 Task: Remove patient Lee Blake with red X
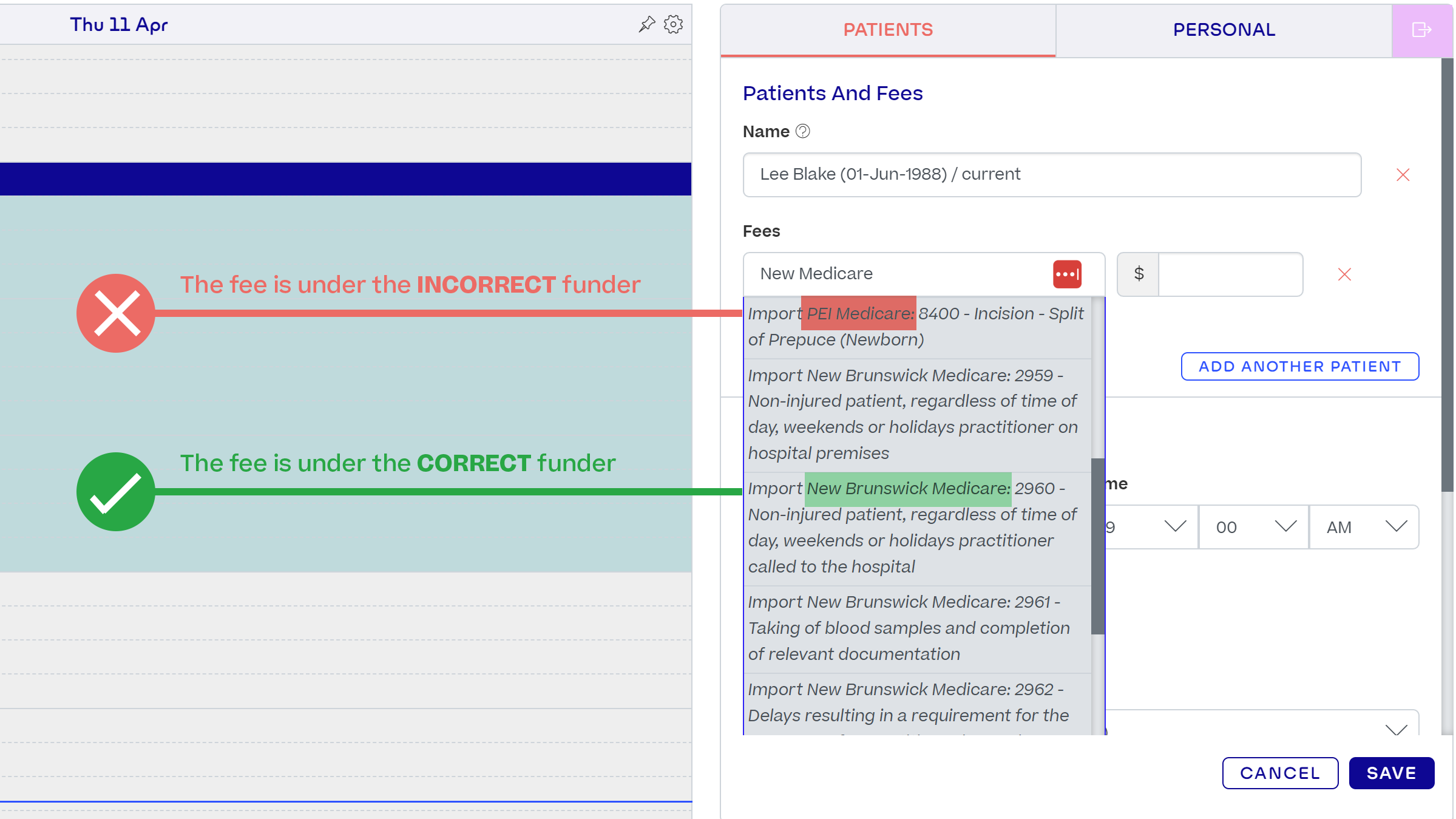tap(1403, 175)
